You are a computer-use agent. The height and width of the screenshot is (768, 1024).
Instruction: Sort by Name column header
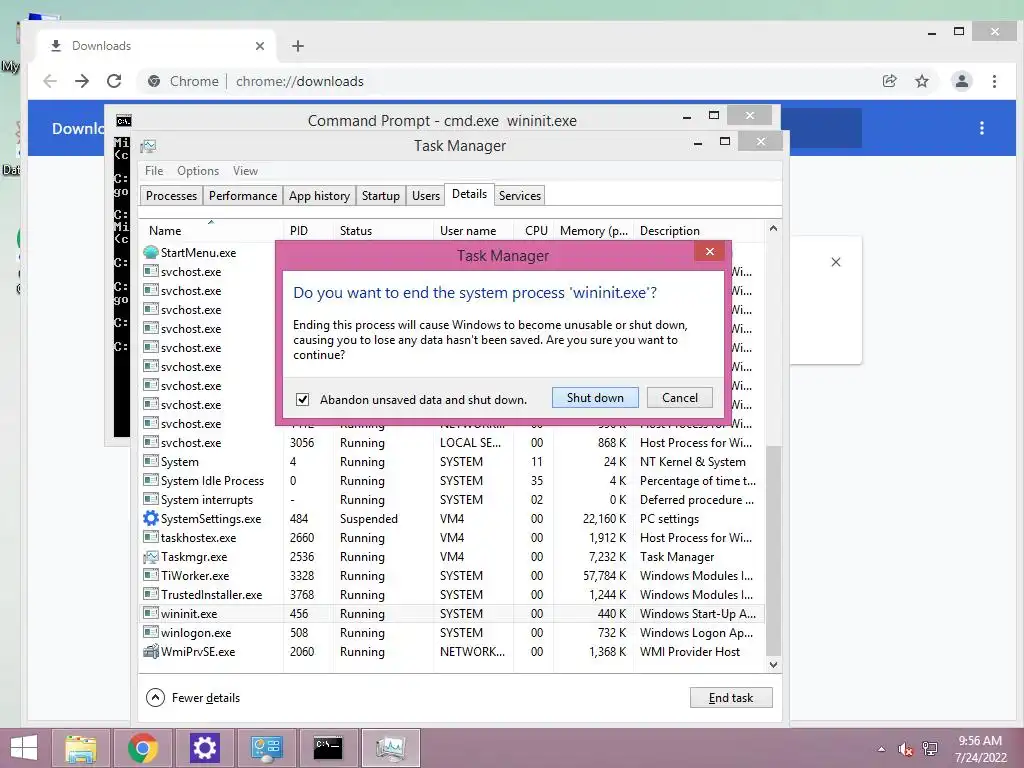tap(210, 231)
